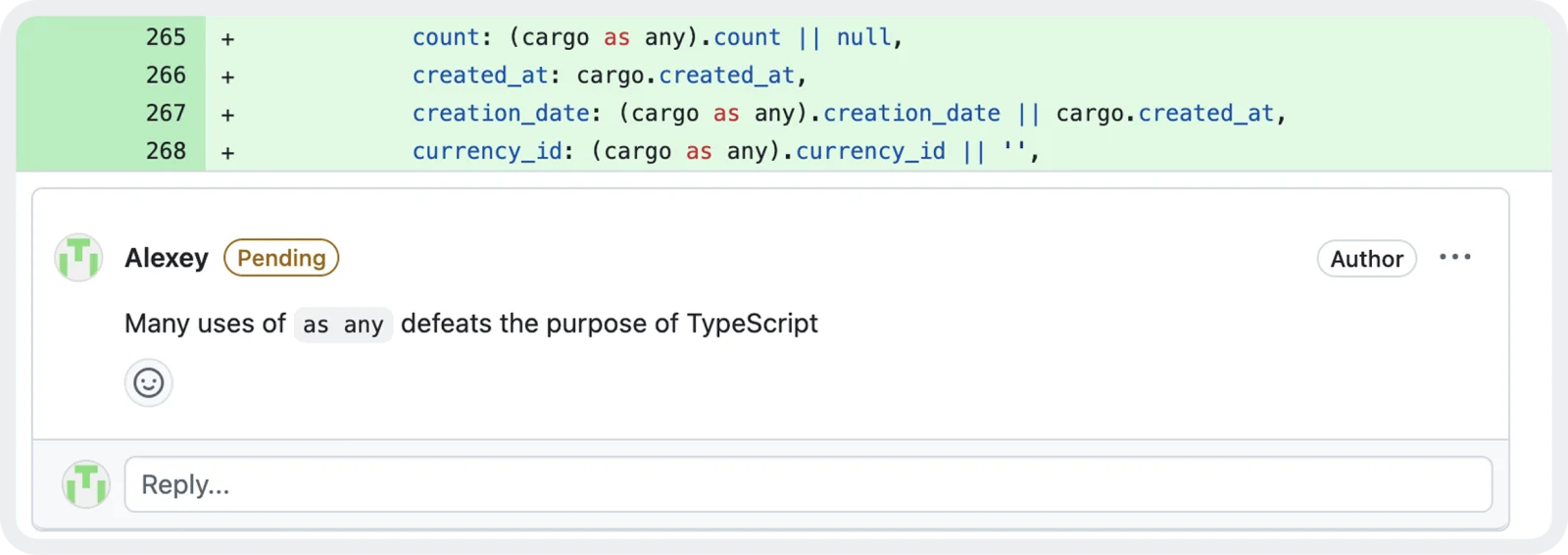
Task: Click the 'created_at:' property on line 266
Action: 486,76
